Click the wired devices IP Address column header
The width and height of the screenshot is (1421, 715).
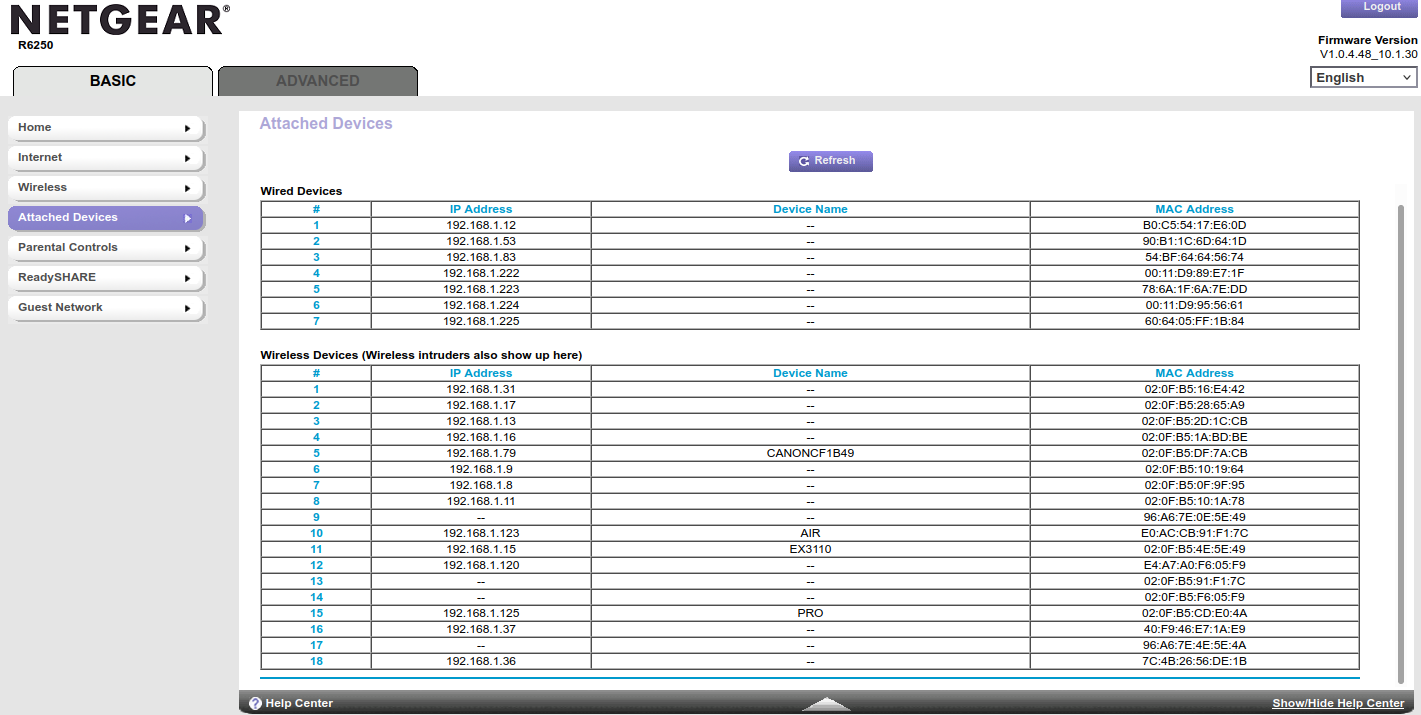480,209
